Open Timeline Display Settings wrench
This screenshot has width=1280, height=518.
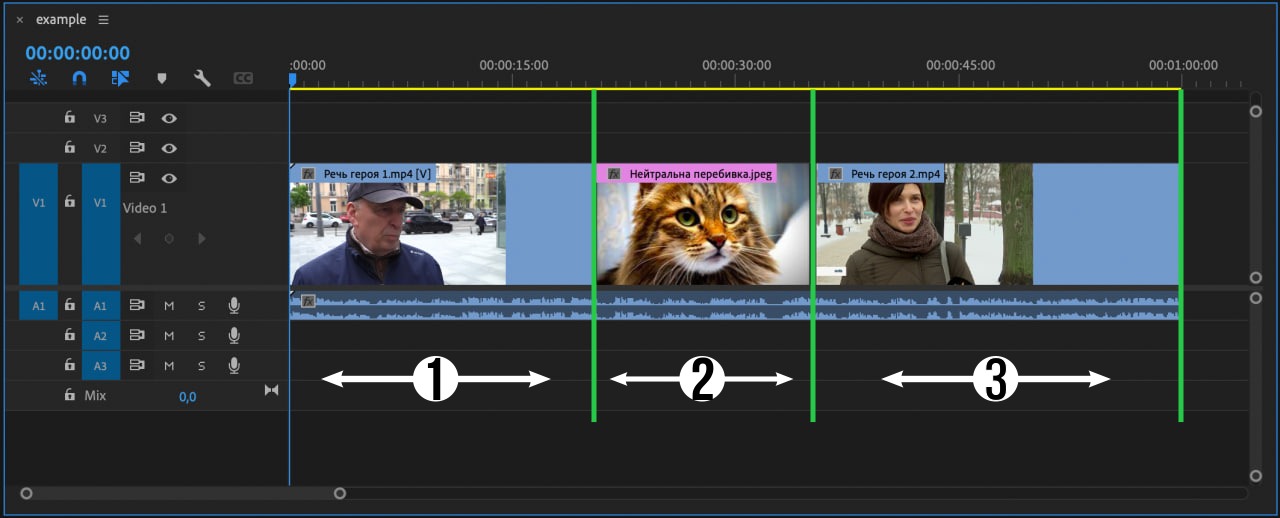(x=202, y=78)
